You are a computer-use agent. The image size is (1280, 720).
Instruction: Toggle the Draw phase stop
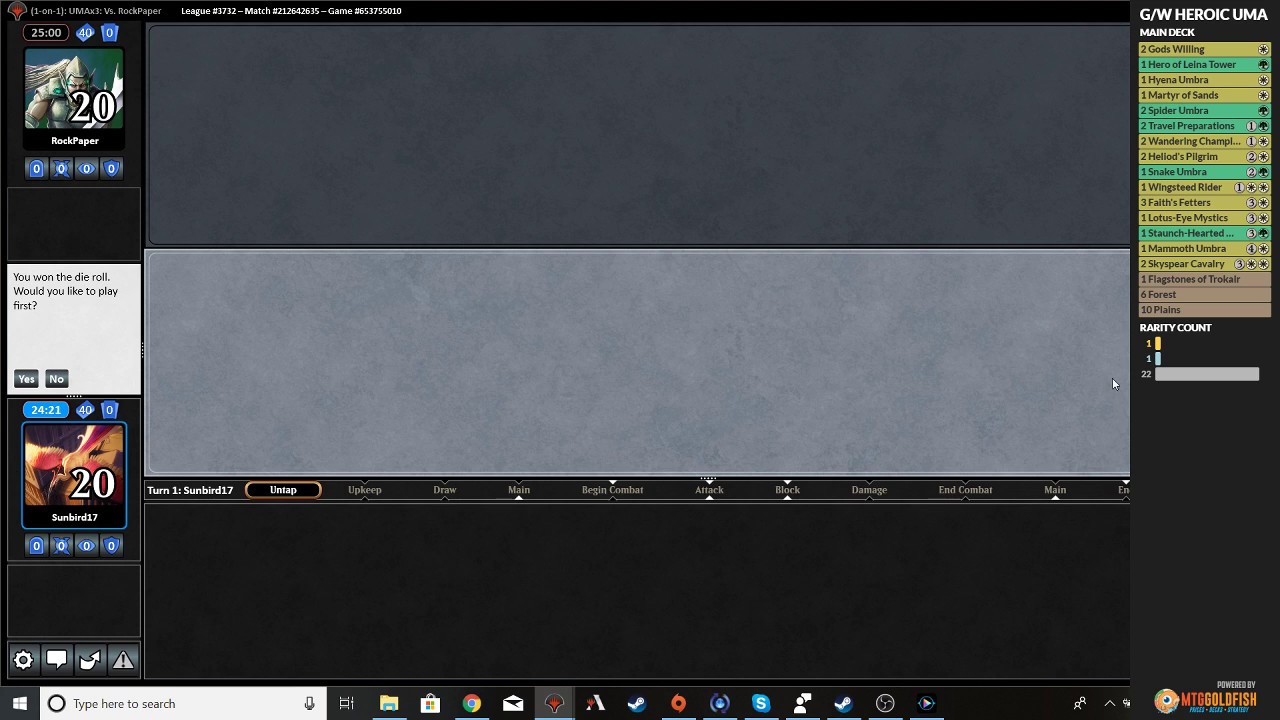[445, 490]
